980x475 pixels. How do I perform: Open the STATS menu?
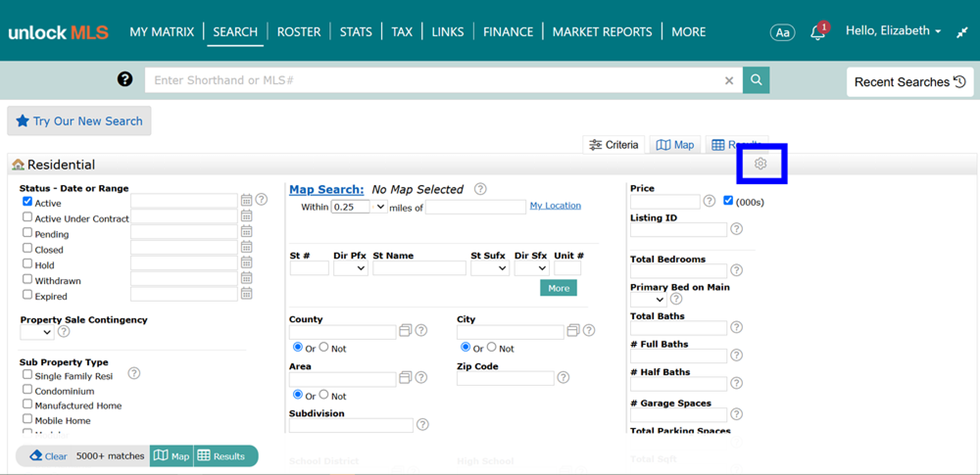tap(356, 32)
